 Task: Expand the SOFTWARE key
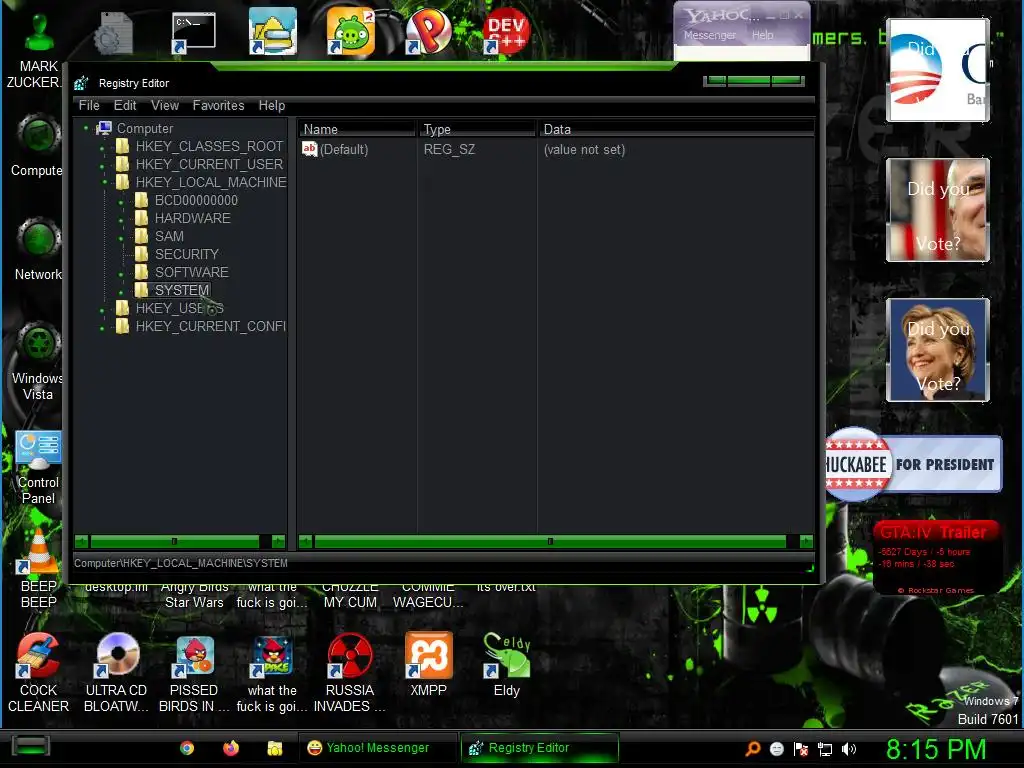pos(121,275)
